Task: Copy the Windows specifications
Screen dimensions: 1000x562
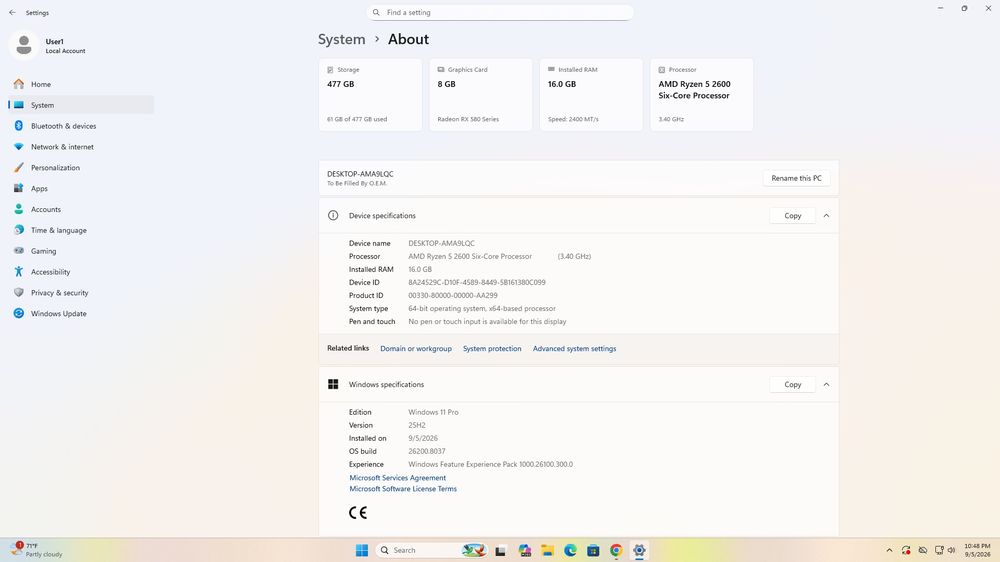Action: [792, 385]
